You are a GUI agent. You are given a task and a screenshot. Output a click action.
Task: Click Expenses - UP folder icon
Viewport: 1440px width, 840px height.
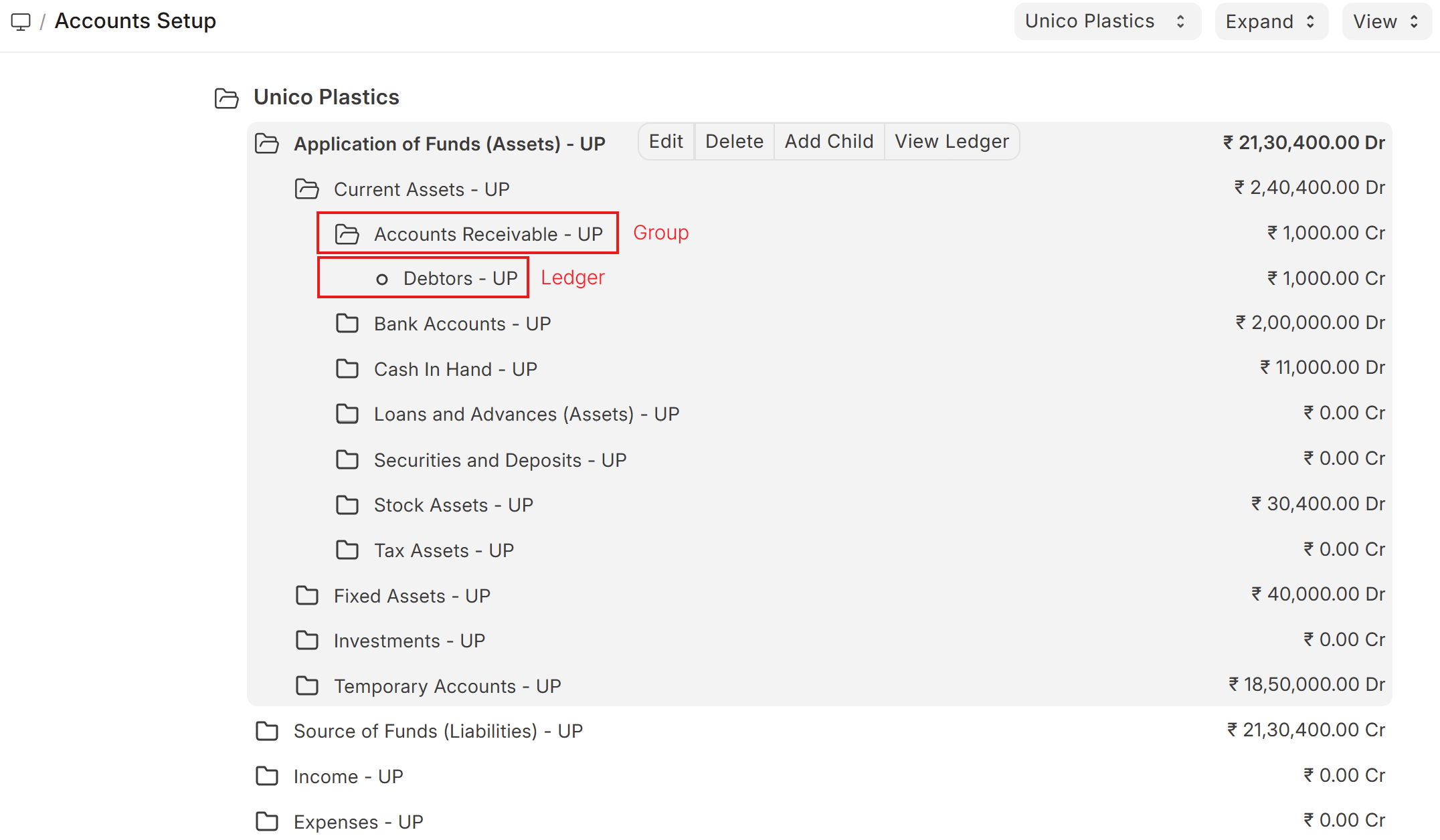tap(267, 821)
